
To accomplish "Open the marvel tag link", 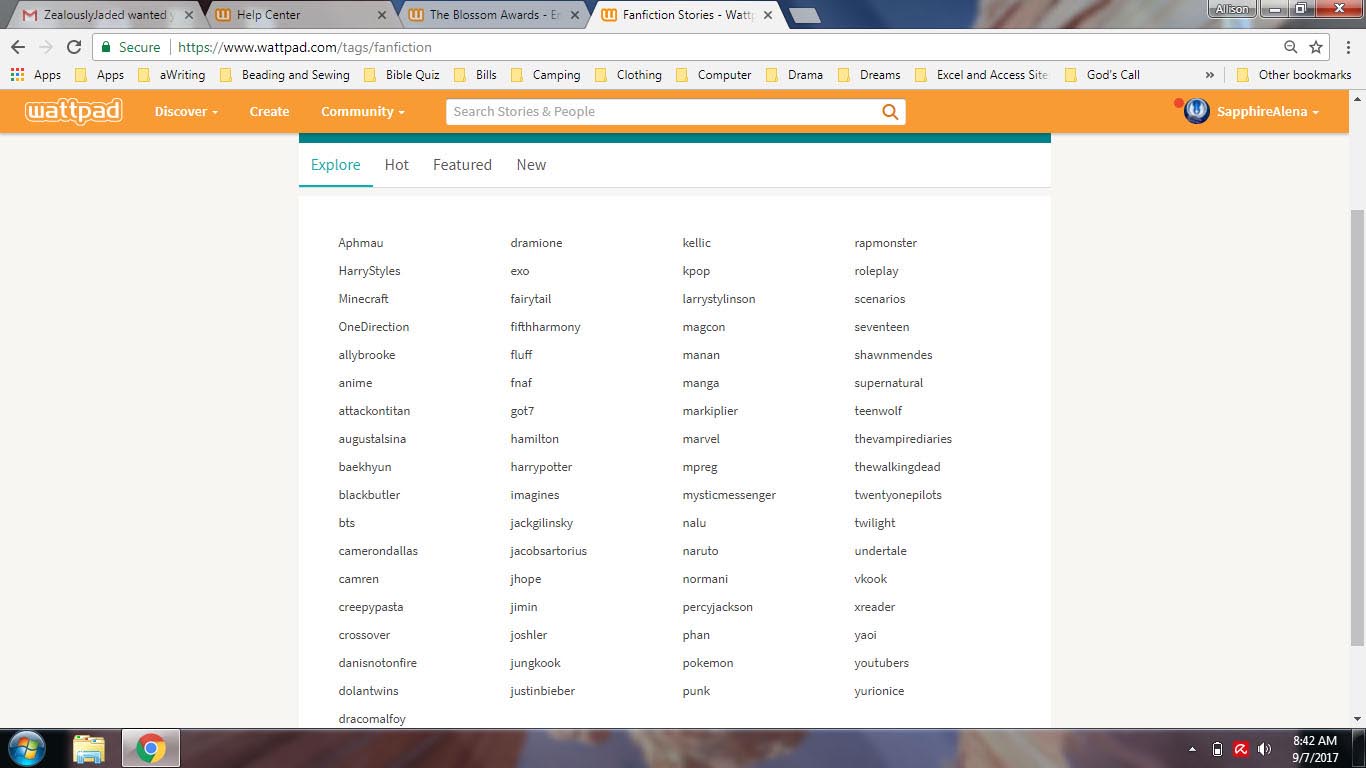I will [701, 439].
